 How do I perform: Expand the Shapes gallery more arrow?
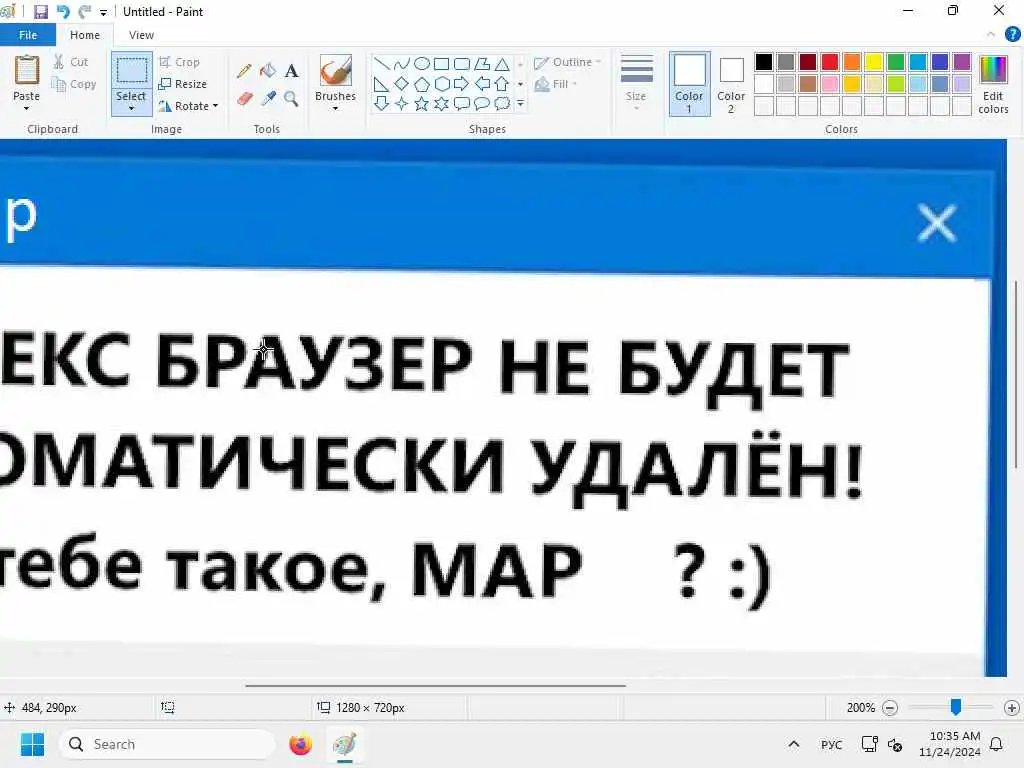pos(520,103)
